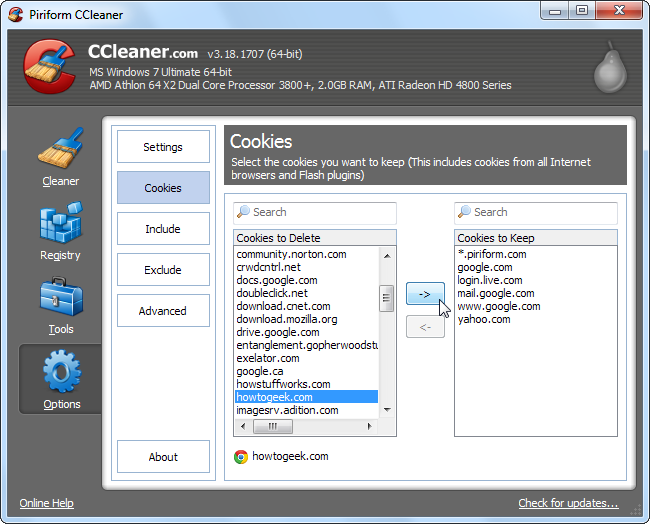The width and height of the screenshot is (650, 524).
Task: Open the Settings tab
Action: [163, 147]
